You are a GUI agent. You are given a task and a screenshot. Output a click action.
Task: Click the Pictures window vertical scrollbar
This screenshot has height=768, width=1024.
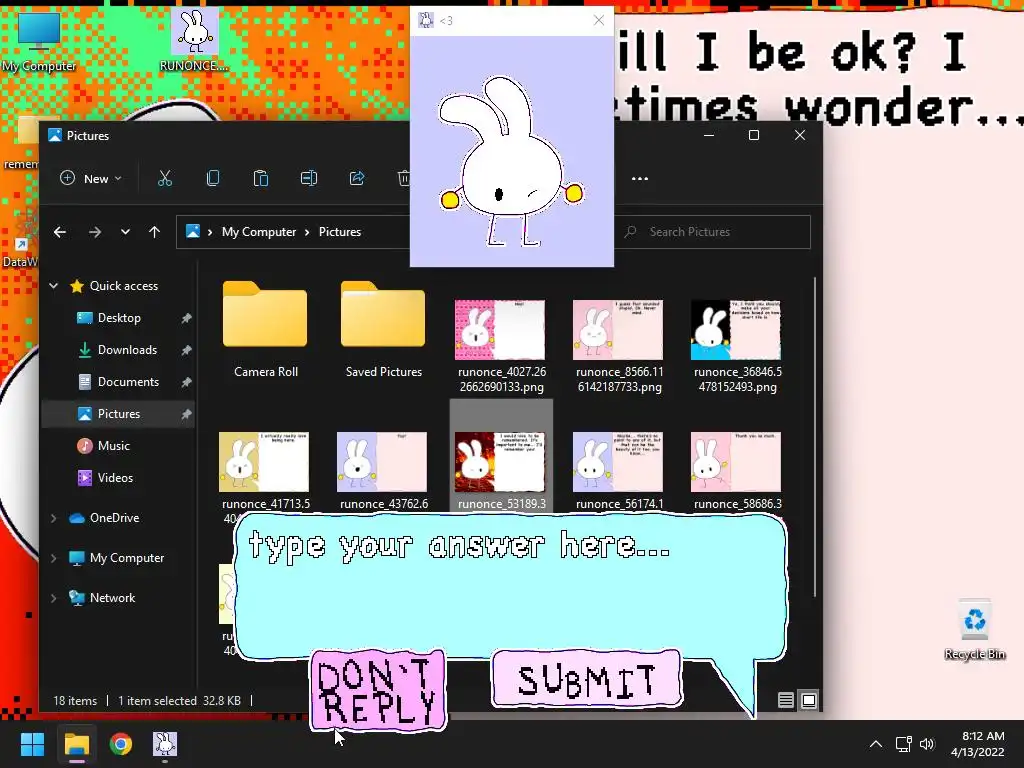tap(815, 436)
